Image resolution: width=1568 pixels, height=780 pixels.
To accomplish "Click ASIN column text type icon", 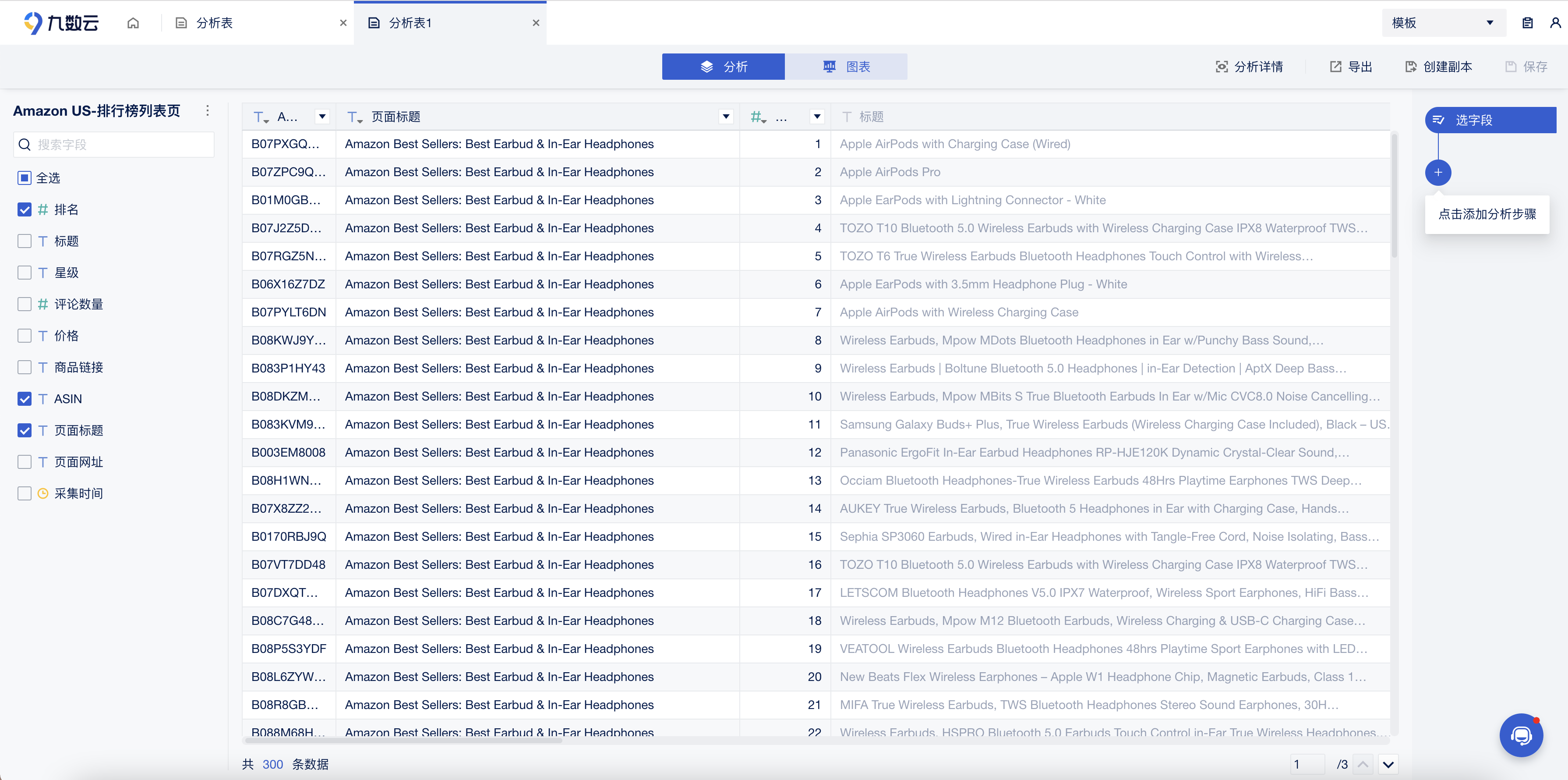I will pyautogui.click(x=261, y=117).
